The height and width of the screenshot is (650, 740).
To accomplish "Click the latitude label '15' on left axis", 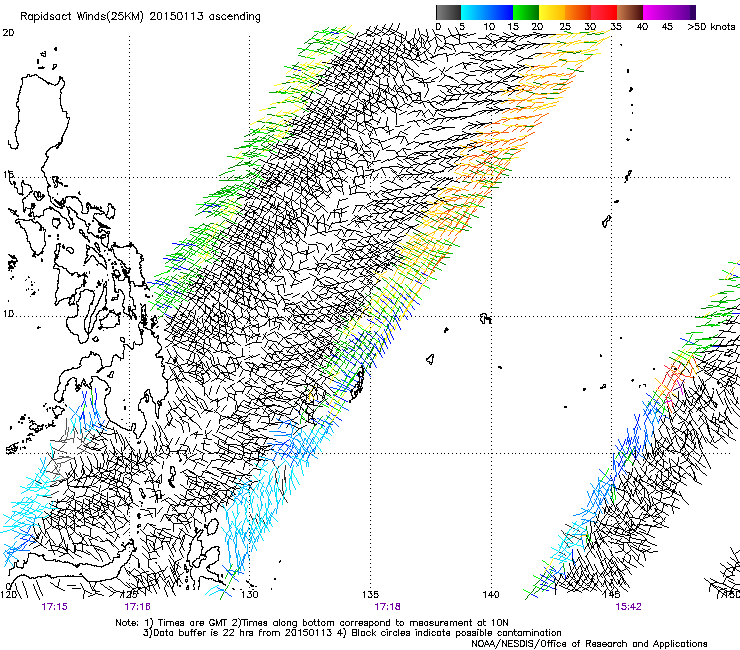I will [8, 175].
